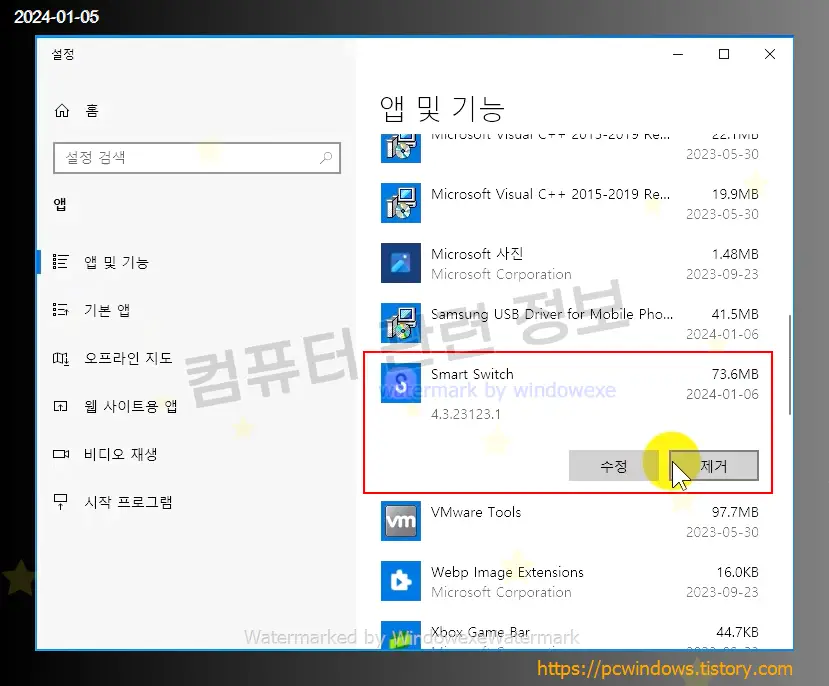Click the search magnifier icon
Screen dimensions: 829x686
(326, 157)
